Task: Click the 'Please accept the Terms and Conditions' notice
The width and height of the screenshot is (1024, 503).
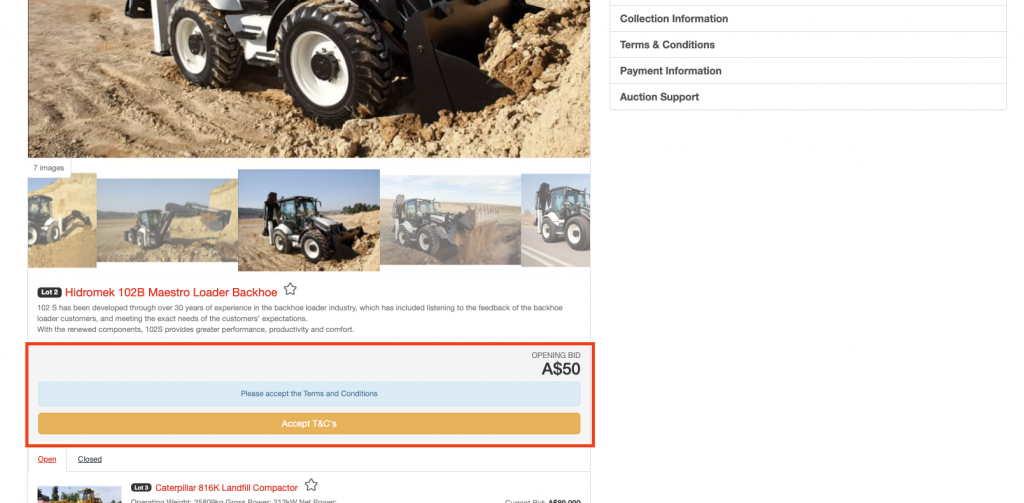Action: pyautogui.click(x=309, y=394)
